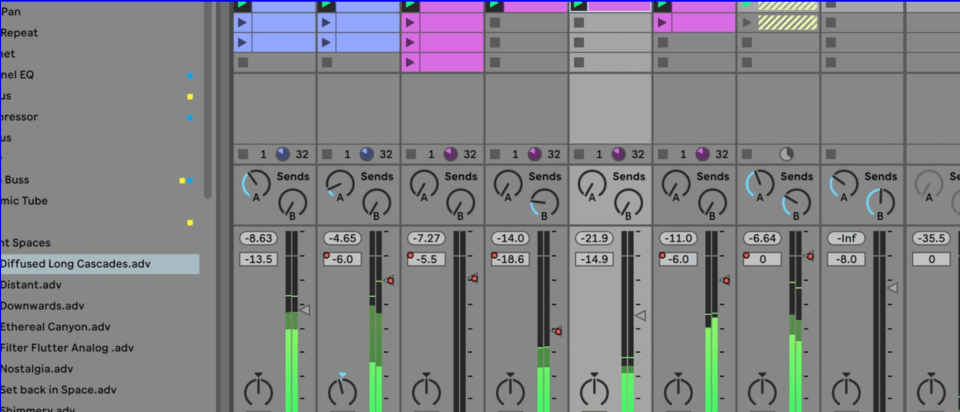Launch the hatched clip on the -6.64 track
The image size is (960, 412).
point(746,23)
